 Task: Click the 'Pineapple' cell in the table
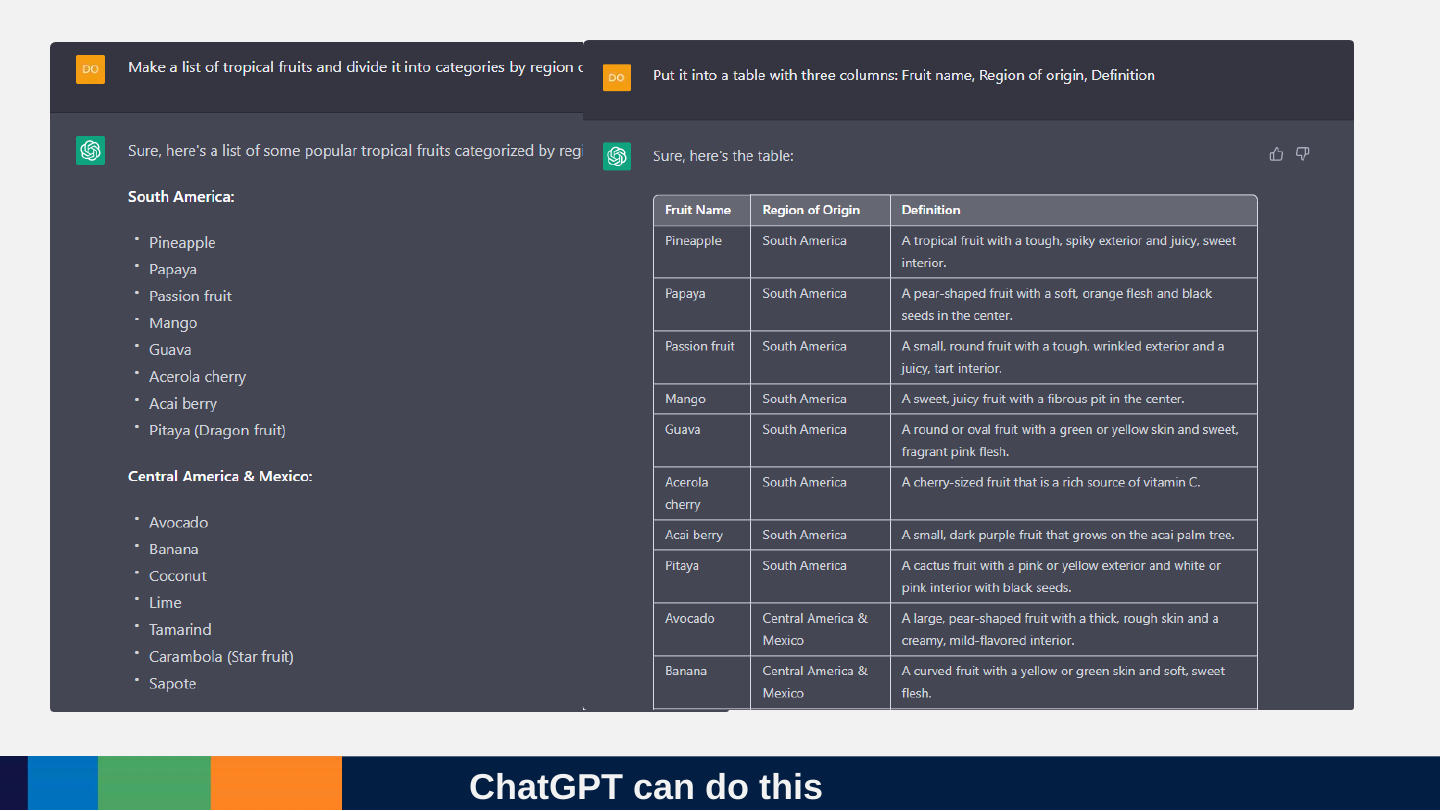[x=702, y=252]
